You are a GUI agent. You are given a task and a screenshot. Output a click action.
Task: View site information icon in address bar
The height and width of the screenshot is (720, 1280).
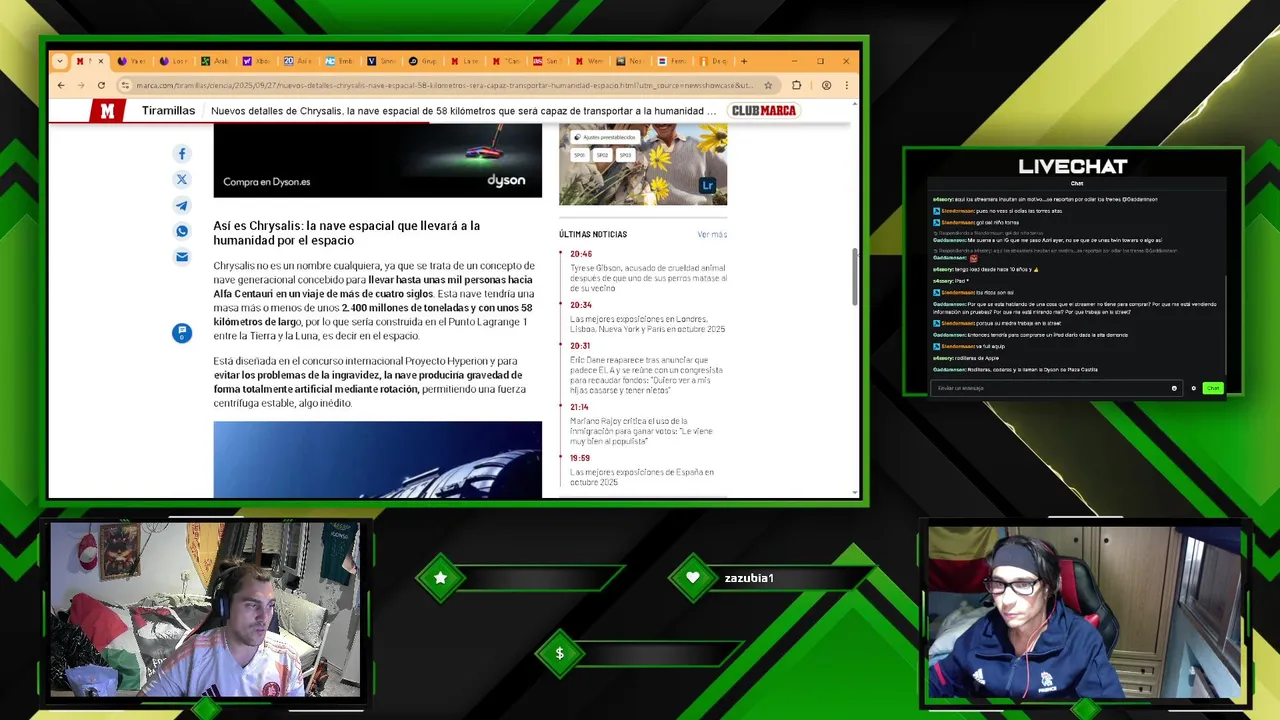click(x=124, y=85)
